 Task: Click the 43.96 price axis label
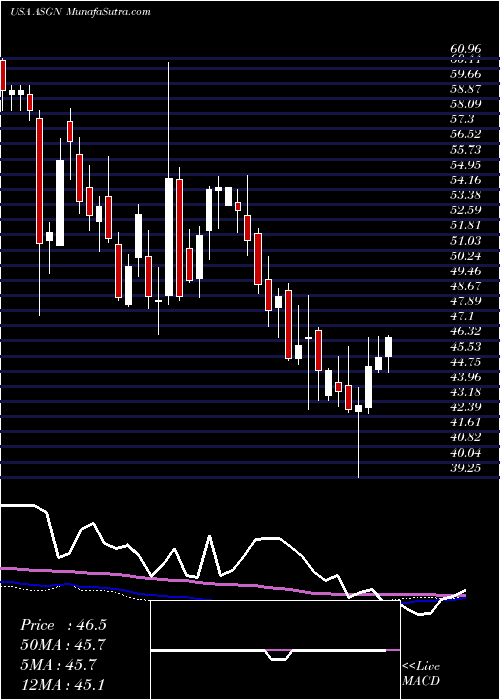tap(466, 377)
